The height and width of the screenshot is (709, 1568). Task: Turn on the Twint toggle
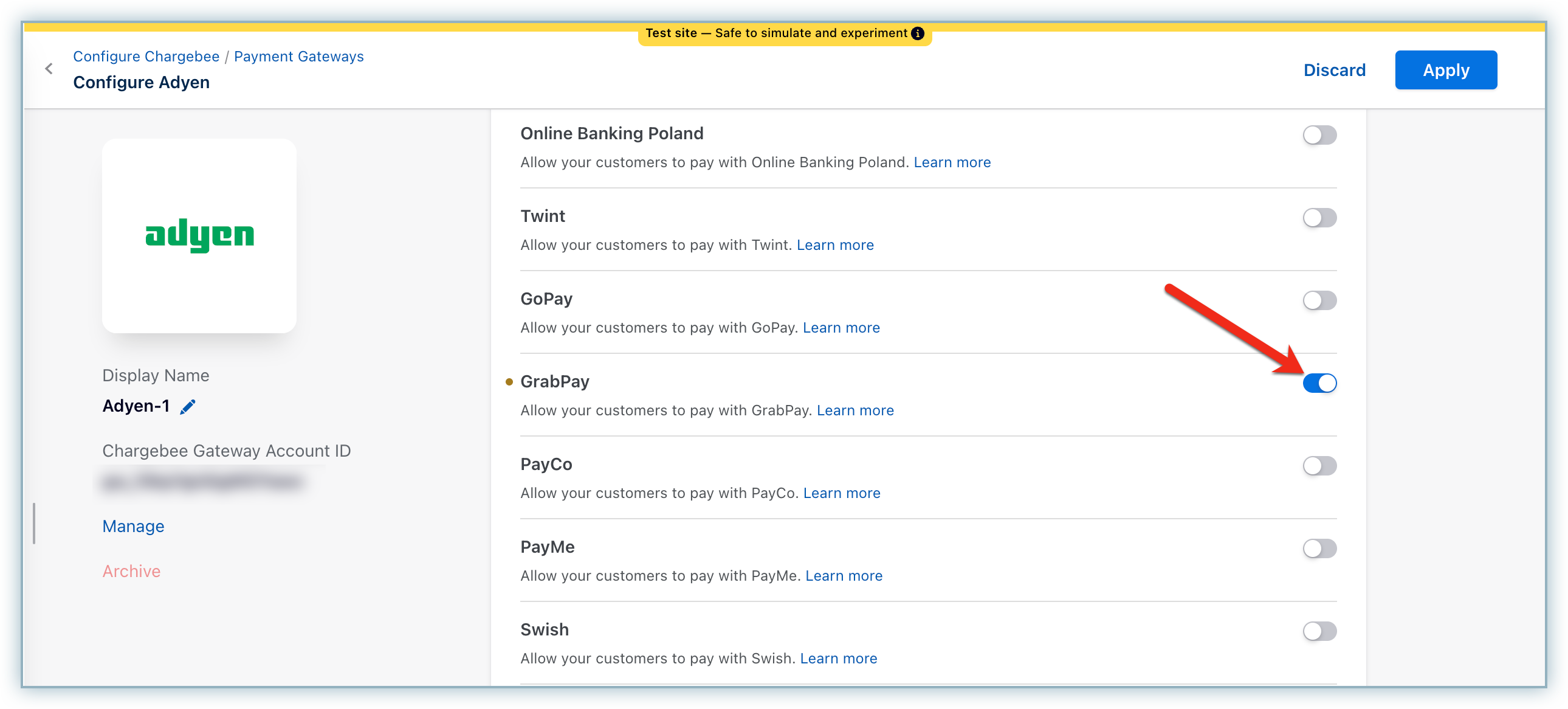[1319, 218]
